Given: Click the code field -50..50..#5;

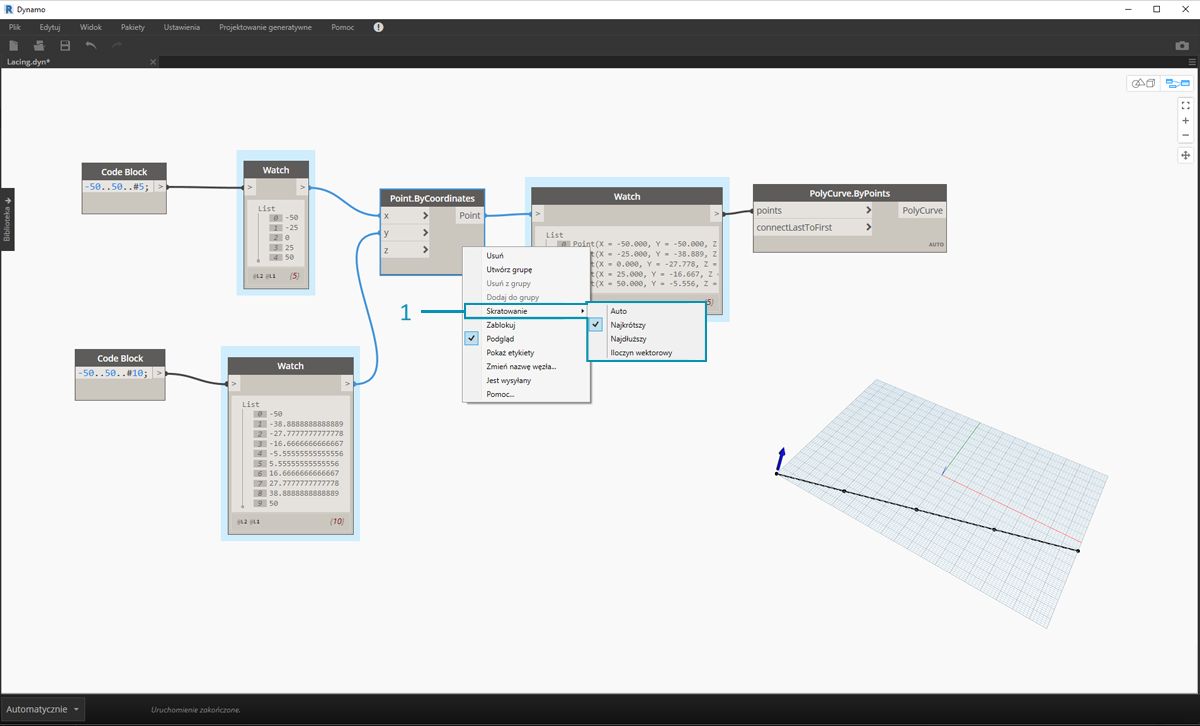Looking at the screenshot, I should (116, 186).
